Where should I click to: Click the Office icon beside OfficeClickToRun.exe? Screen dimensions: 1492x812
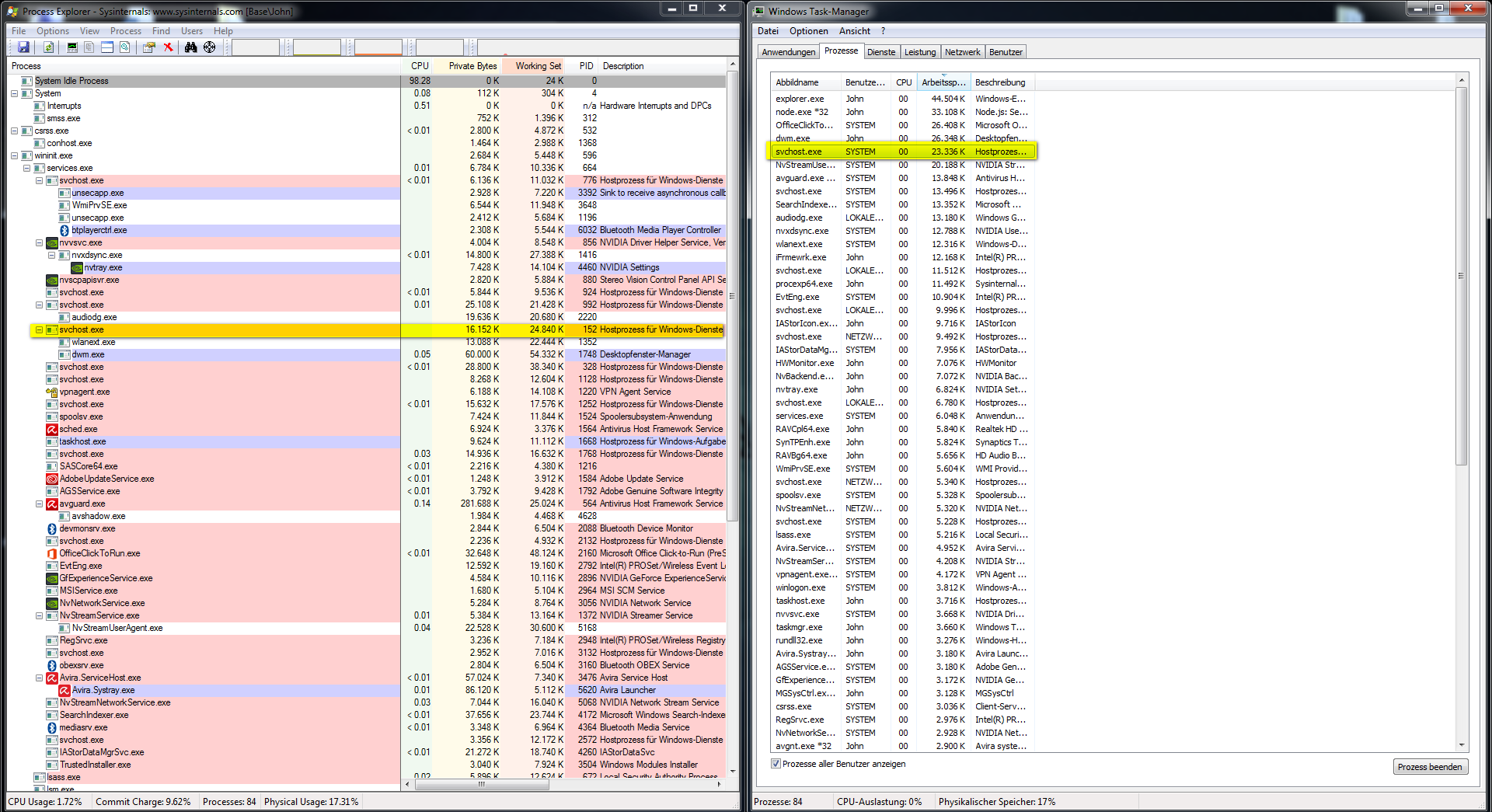(52, 553)
